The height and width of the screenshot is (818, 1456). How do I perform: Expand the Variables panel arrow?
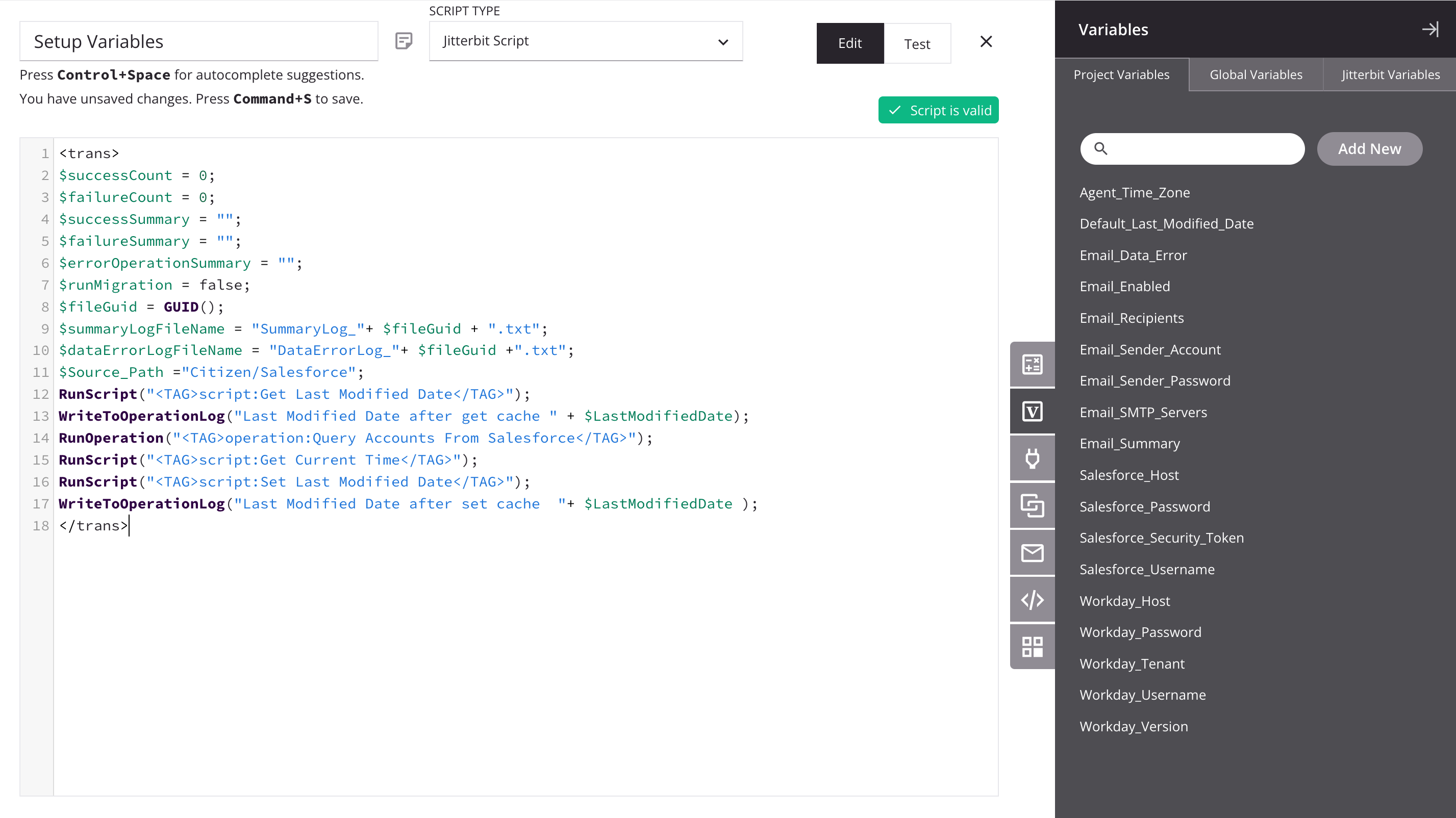click(1430, 29)
